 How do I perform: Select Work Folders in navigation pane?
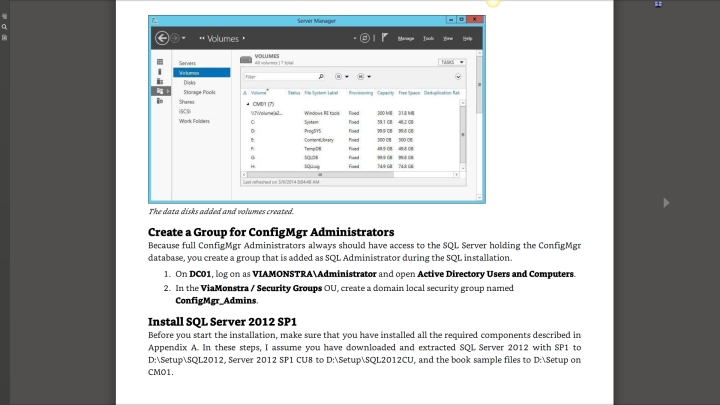(193, 120)
